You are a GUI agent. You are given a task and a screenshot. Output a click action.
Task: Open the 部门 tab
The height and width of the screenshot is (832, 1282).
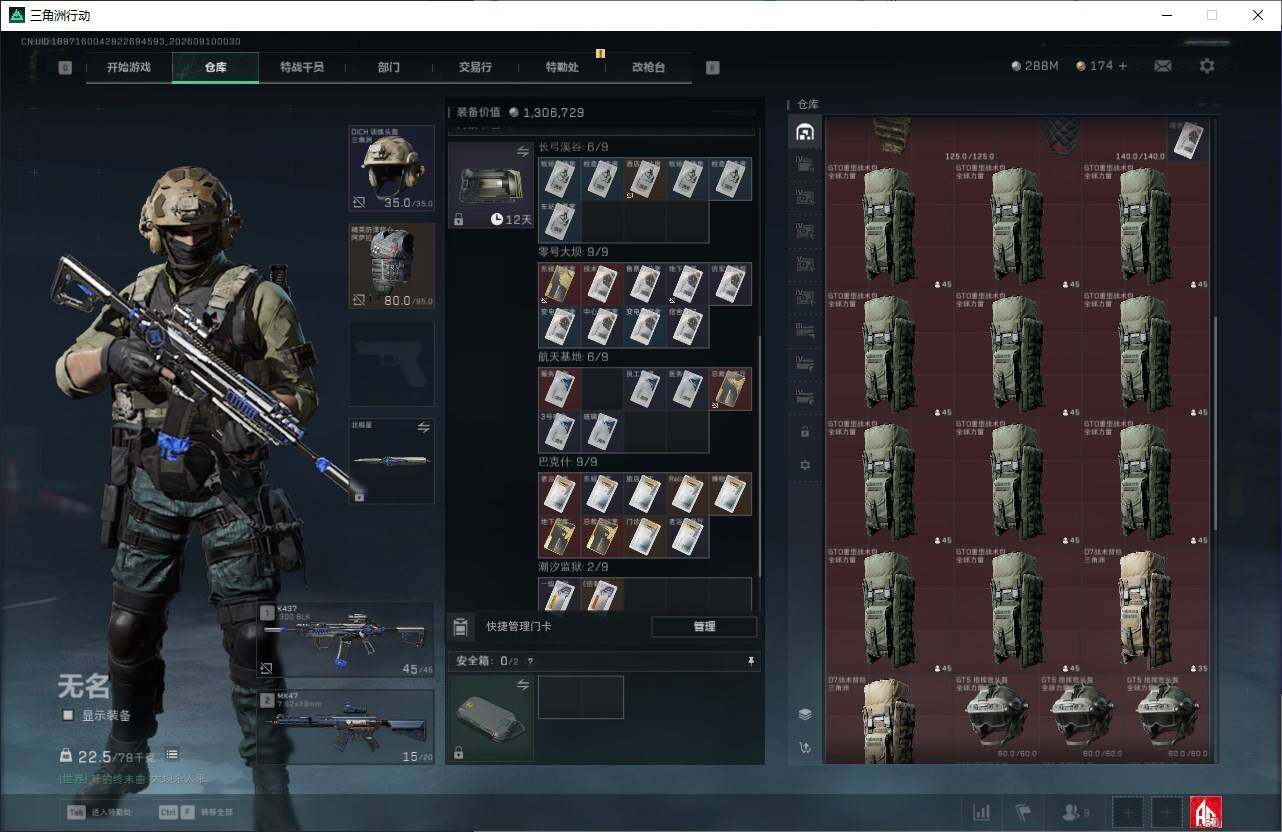click(x=389, y=68)
